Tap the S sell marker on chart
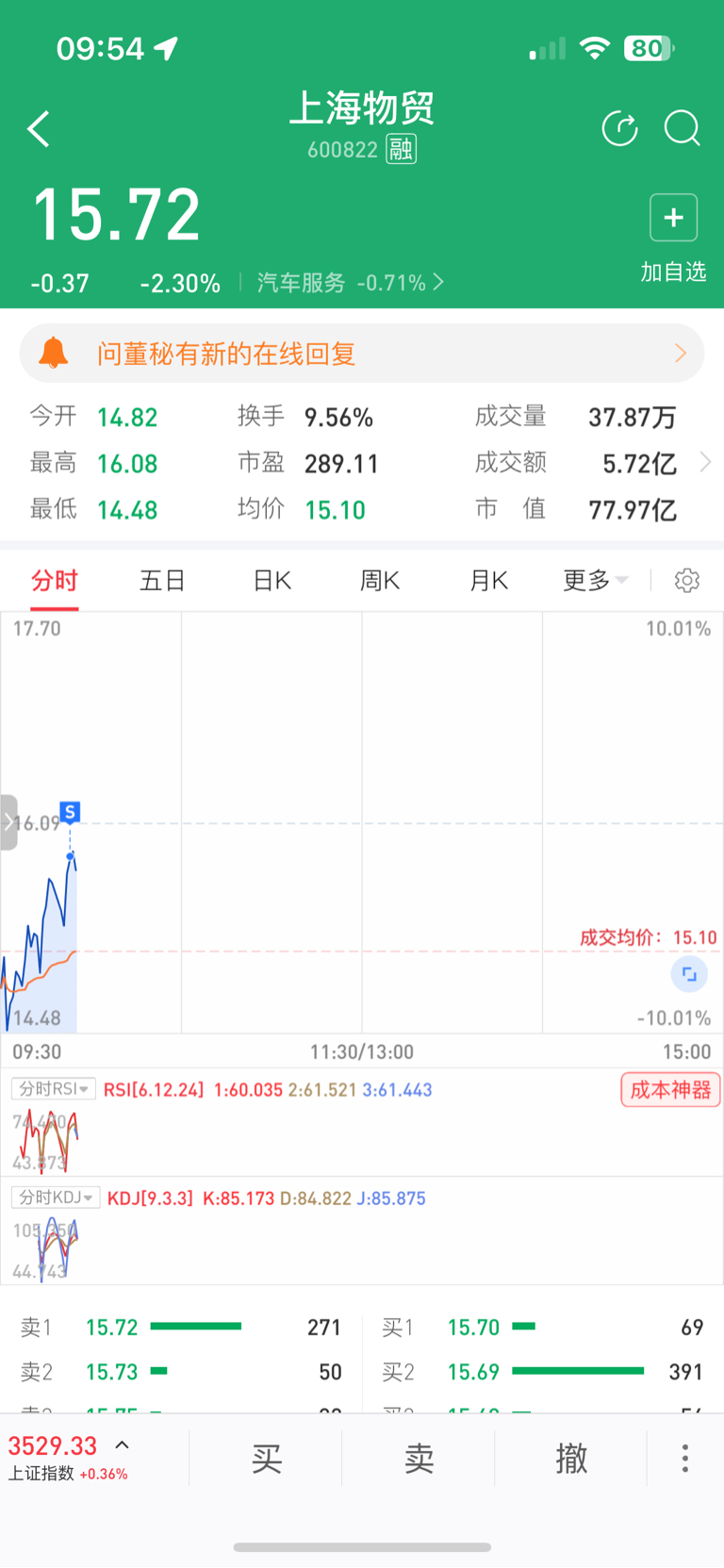Viewport: 724px width, 1568px height. 70,812
